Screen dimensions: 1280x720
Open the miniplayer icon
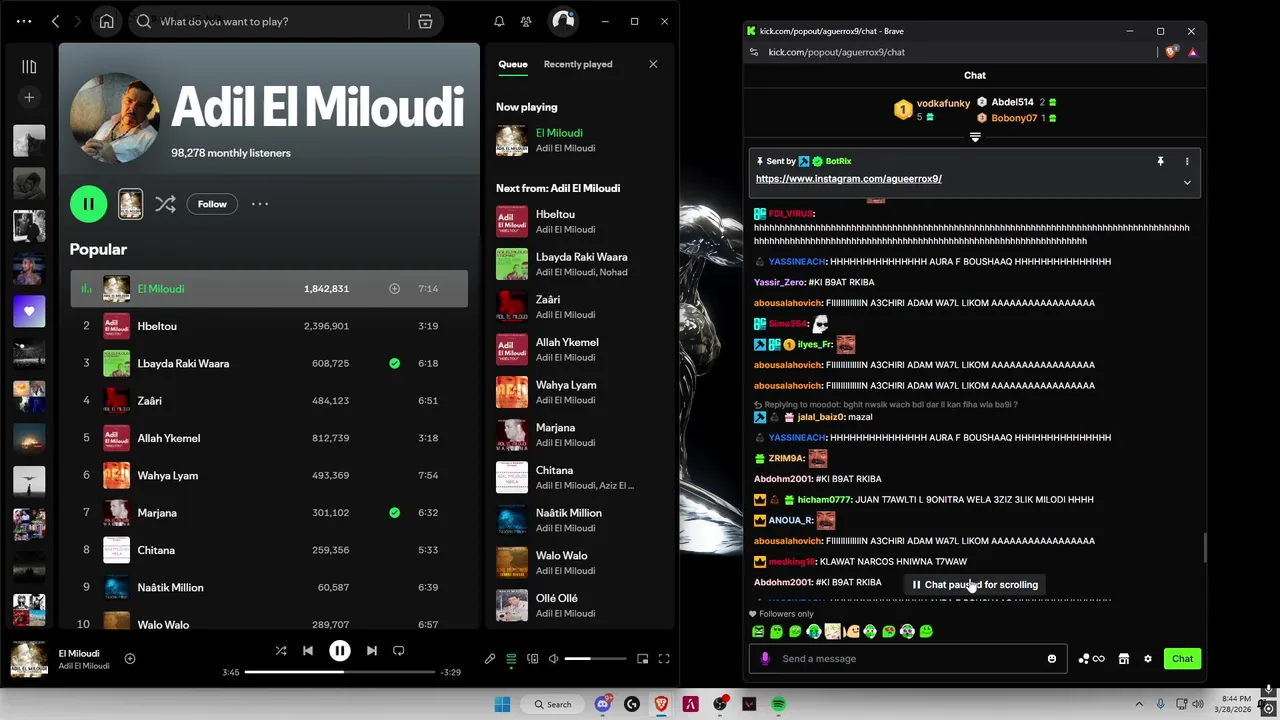pos(642,659)
